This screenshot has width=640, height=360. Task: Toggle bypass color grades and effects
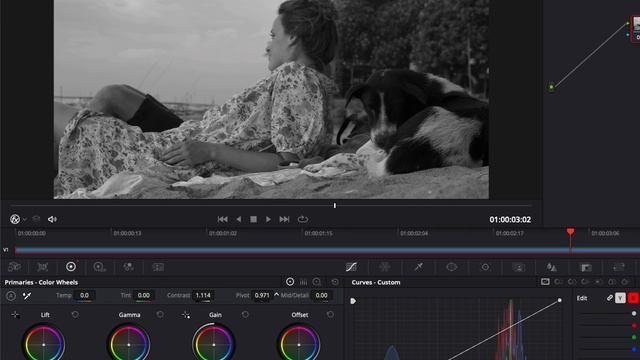(x=15, y=219)
